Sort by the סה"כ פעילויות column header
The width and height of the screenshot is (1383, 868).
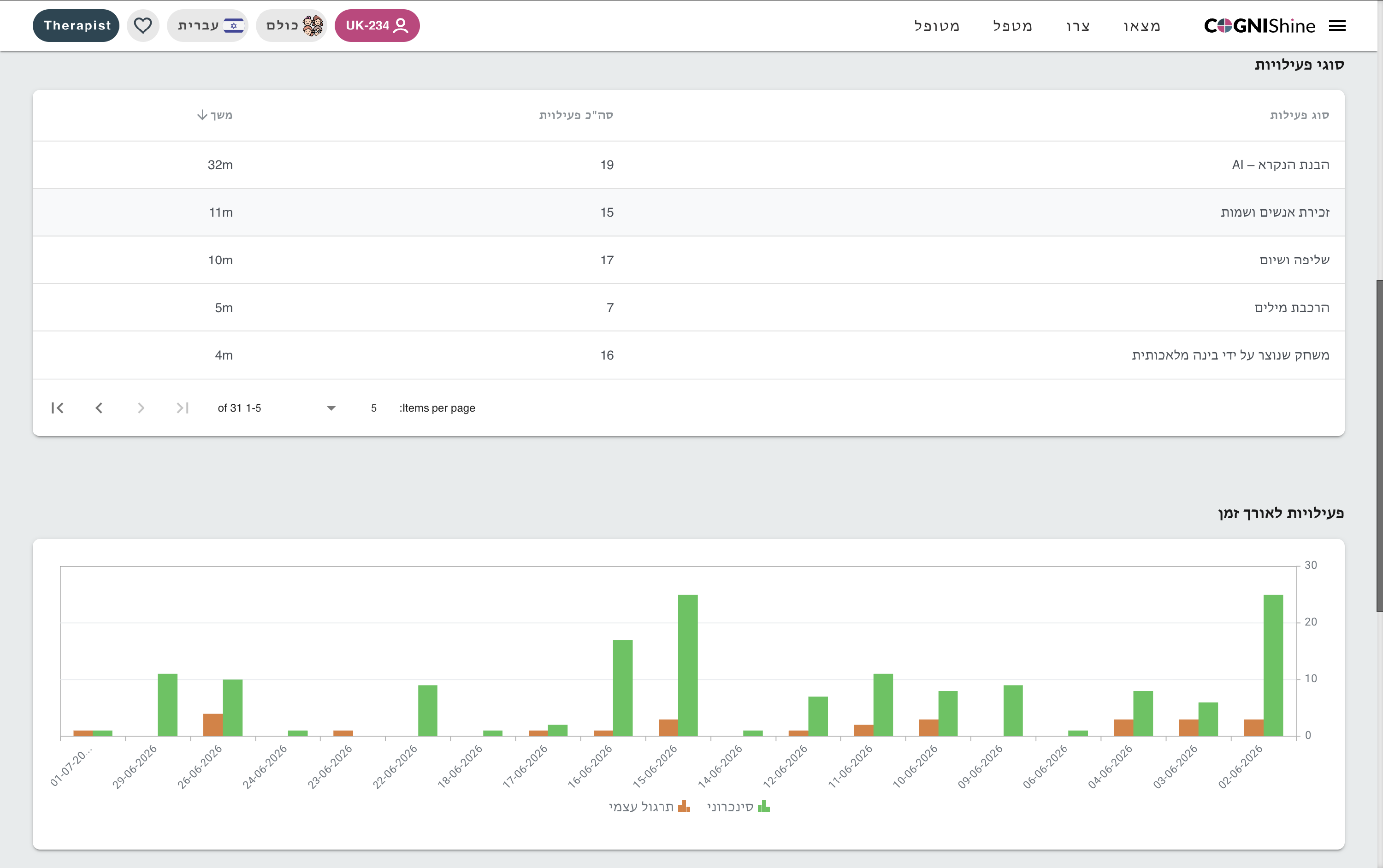[576, 115]
